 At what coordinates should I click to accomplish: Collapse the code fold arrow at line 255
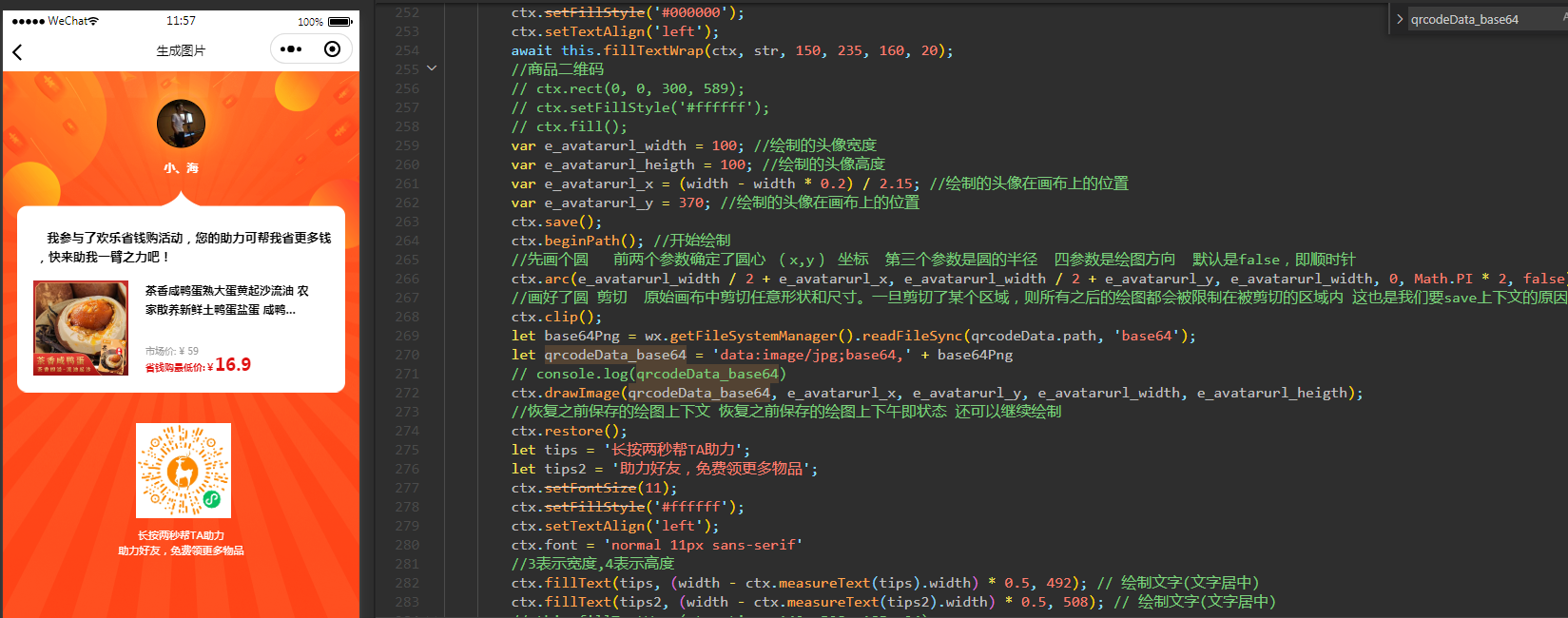click(432, 68)
